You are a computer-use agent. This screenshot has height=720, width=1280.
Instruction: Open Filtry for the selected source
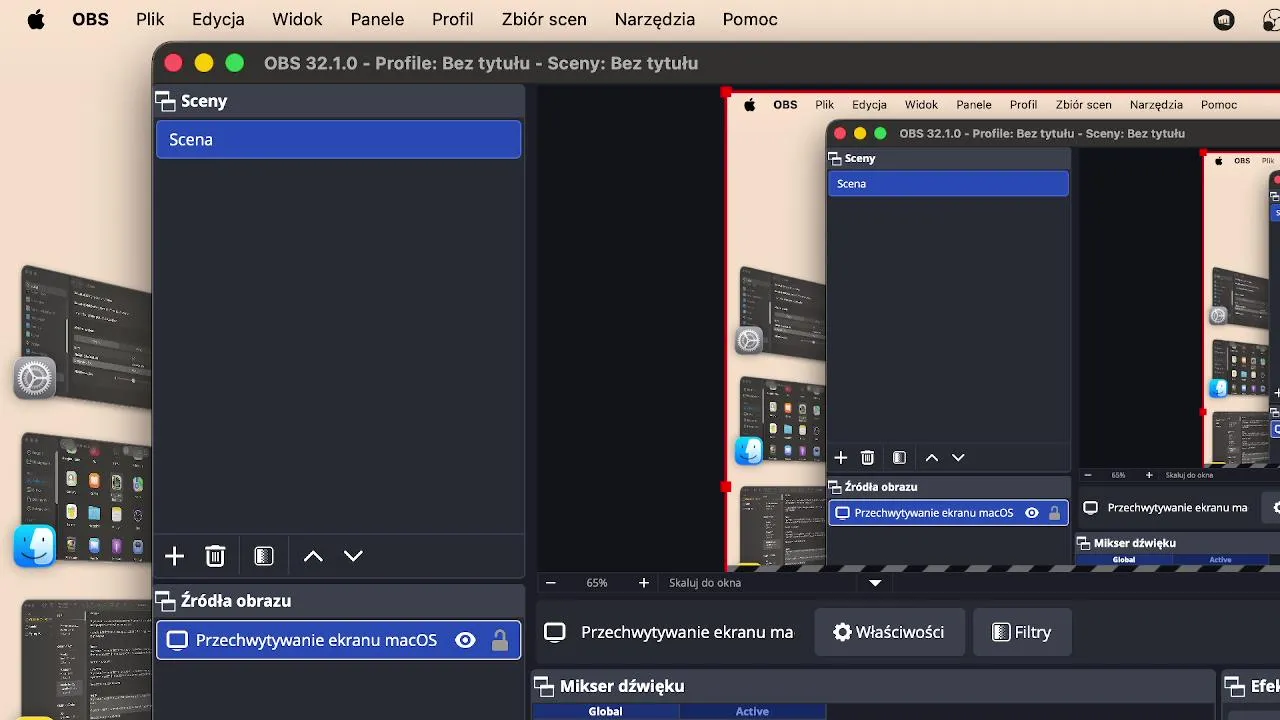click(x=1021, y=632)
